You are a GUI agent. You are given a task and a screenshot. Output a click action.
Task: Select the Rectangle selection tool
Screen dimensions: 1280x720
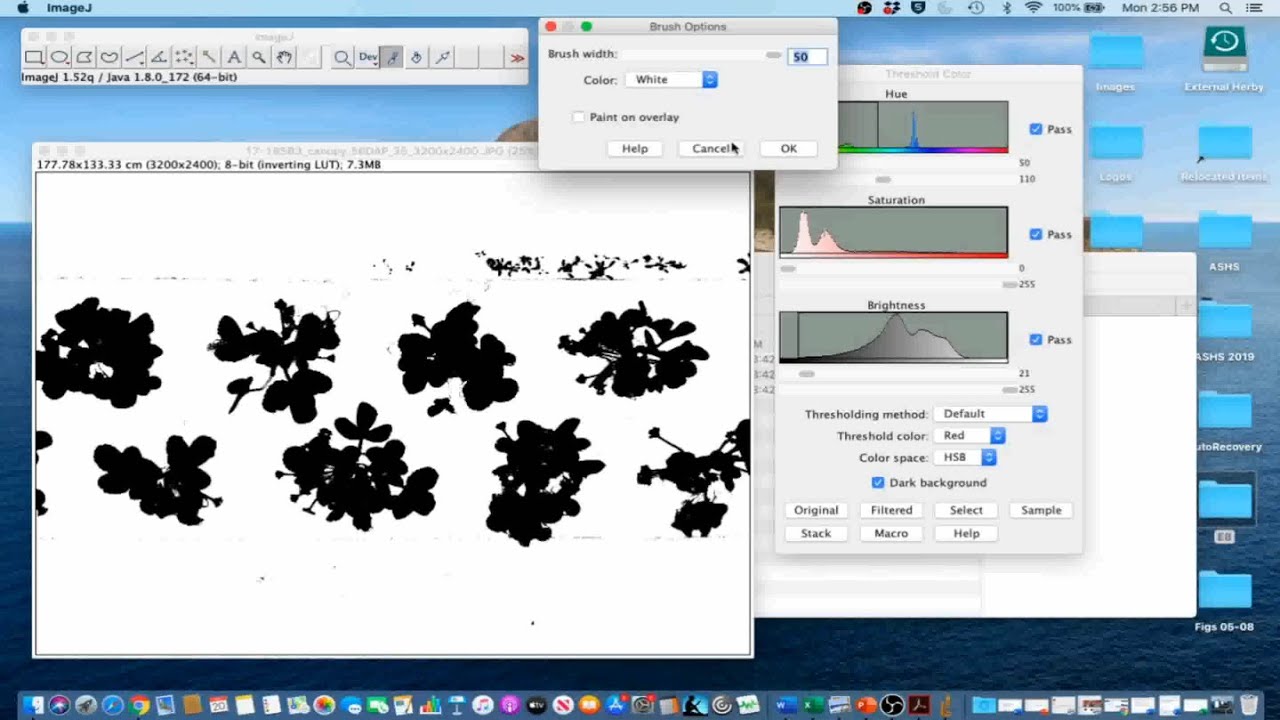point(34,57)
